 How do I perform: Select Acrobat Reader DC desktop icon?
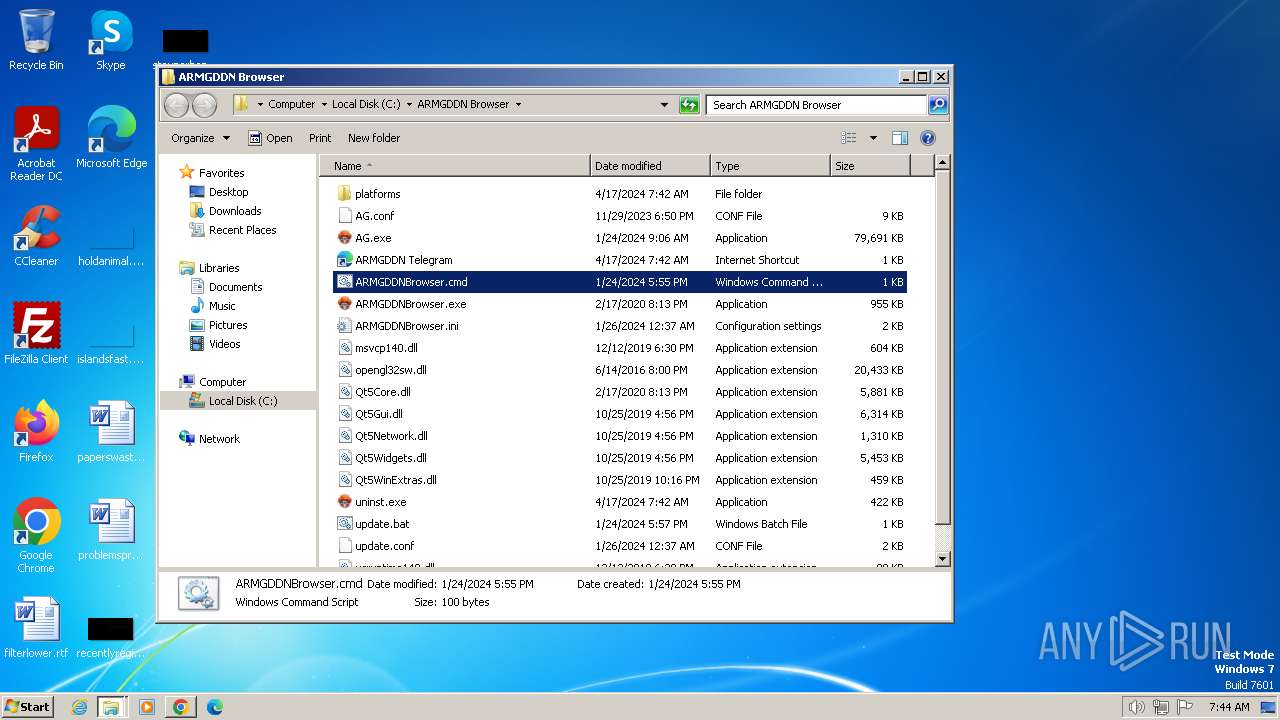[x=36, y=144]
